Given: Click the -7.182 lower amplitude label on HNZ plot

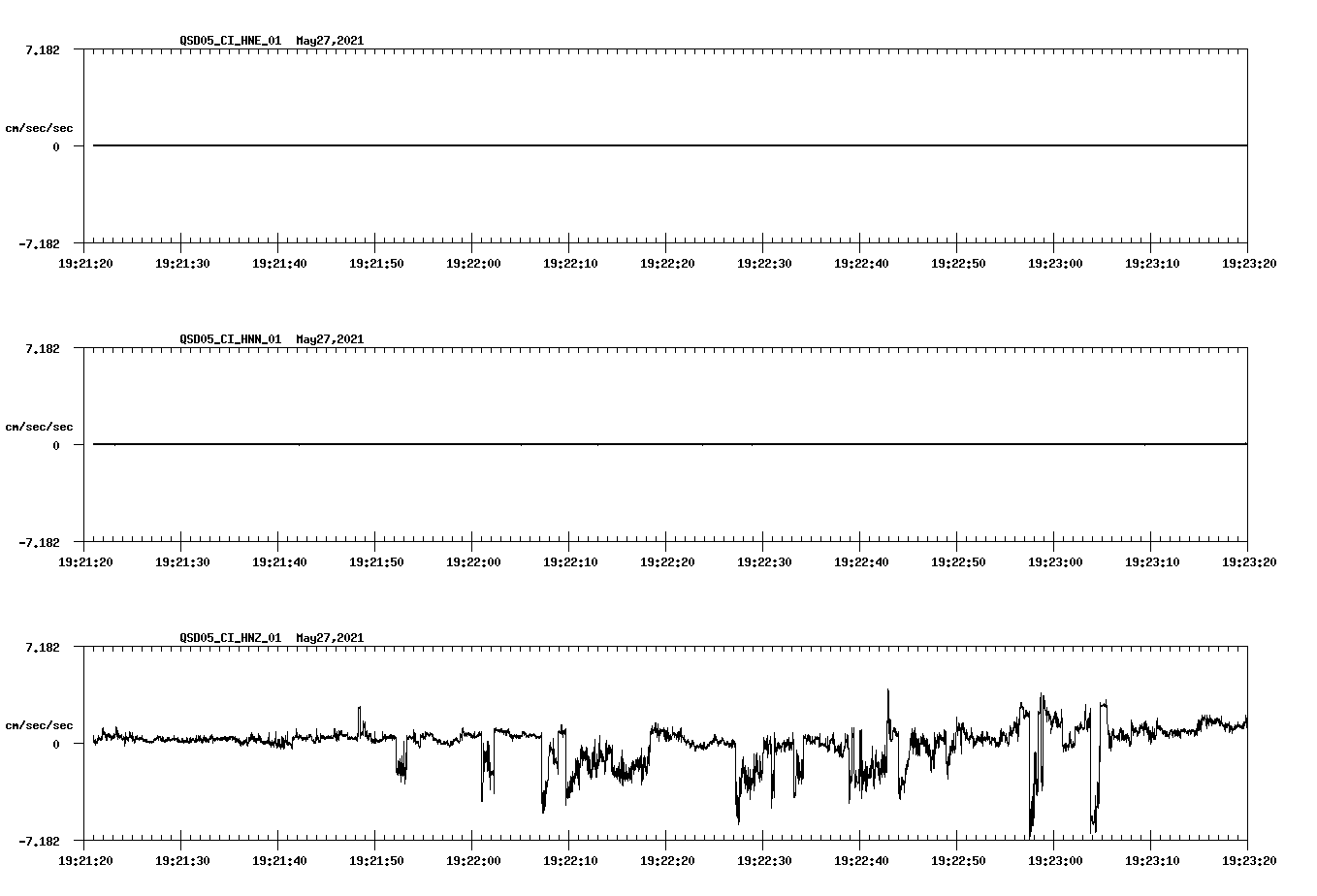Looking at the screenshot, I should (x=39, y=840).
